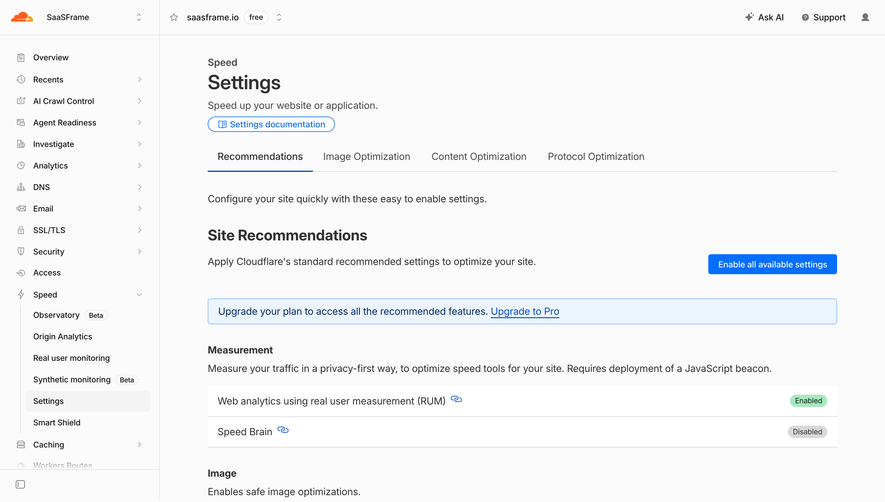Expand the AI Crawl Control chevron
Viewport: 885px width, 502px height.
click(139, 101)
